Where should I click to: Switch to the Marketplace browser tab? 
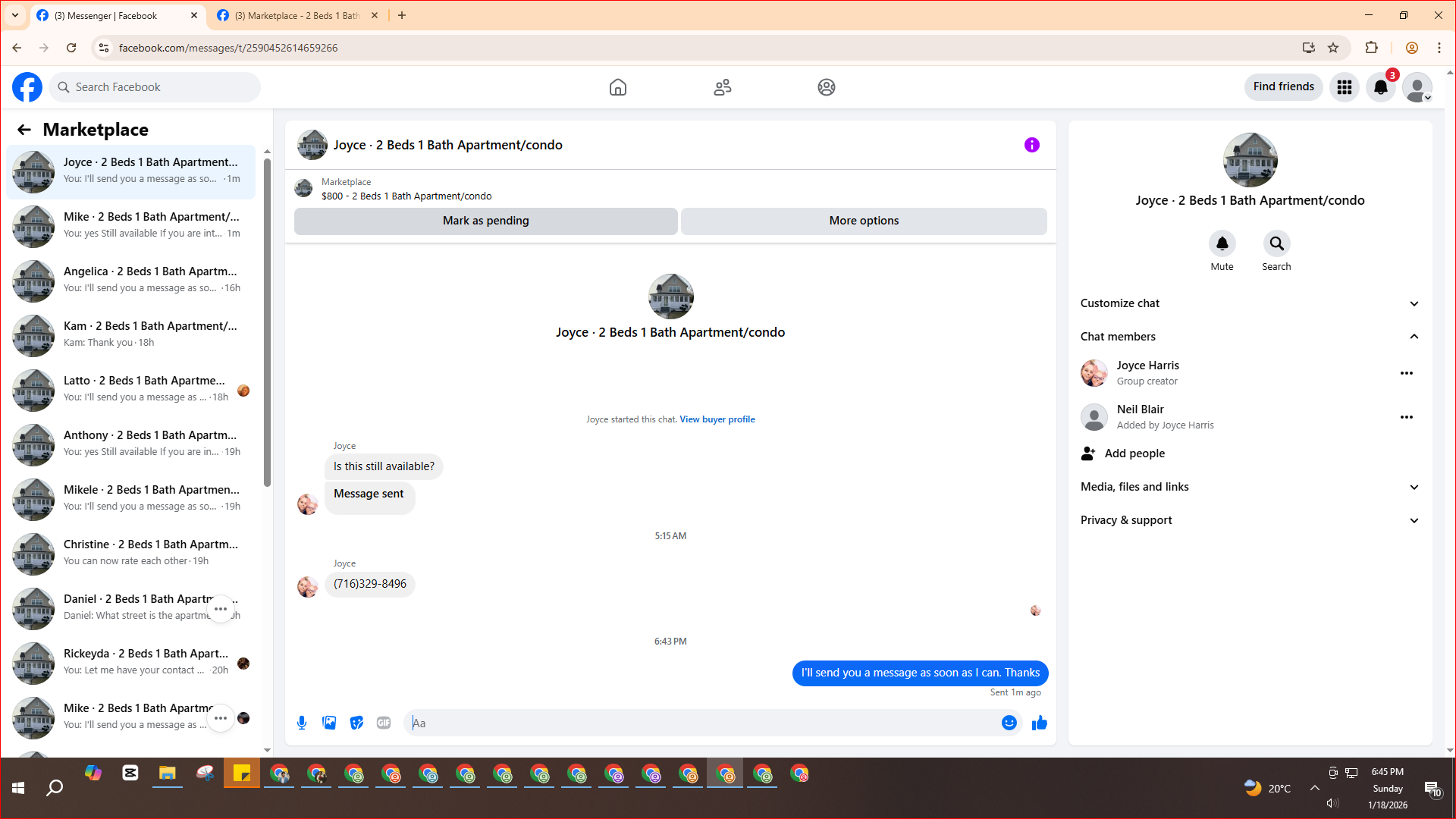296,15
